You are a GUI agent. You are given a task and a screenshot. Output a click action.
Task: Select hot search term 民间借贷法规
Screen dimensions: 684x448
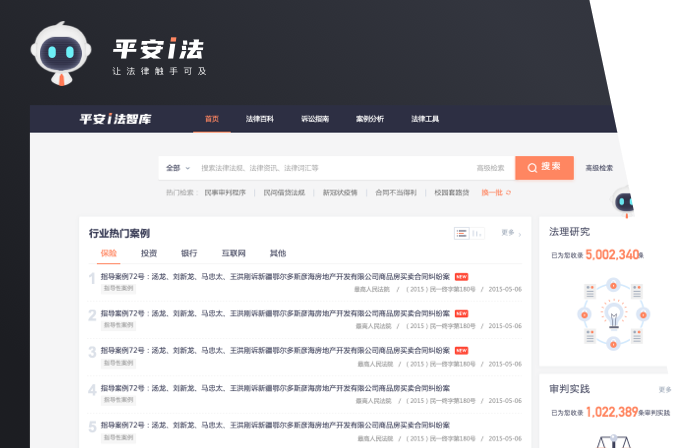click(284, 192)
